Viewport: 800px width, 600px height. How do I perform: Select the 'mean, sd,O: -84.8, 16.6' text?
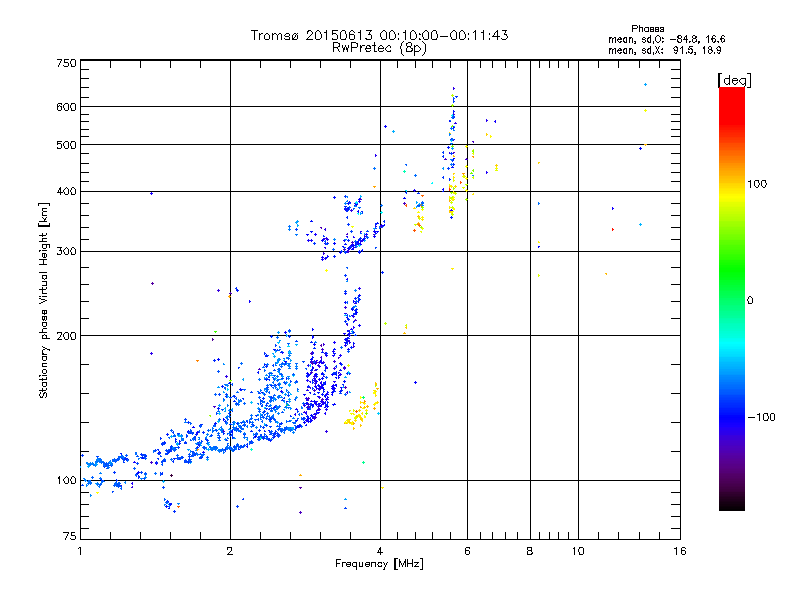point(666,39)
